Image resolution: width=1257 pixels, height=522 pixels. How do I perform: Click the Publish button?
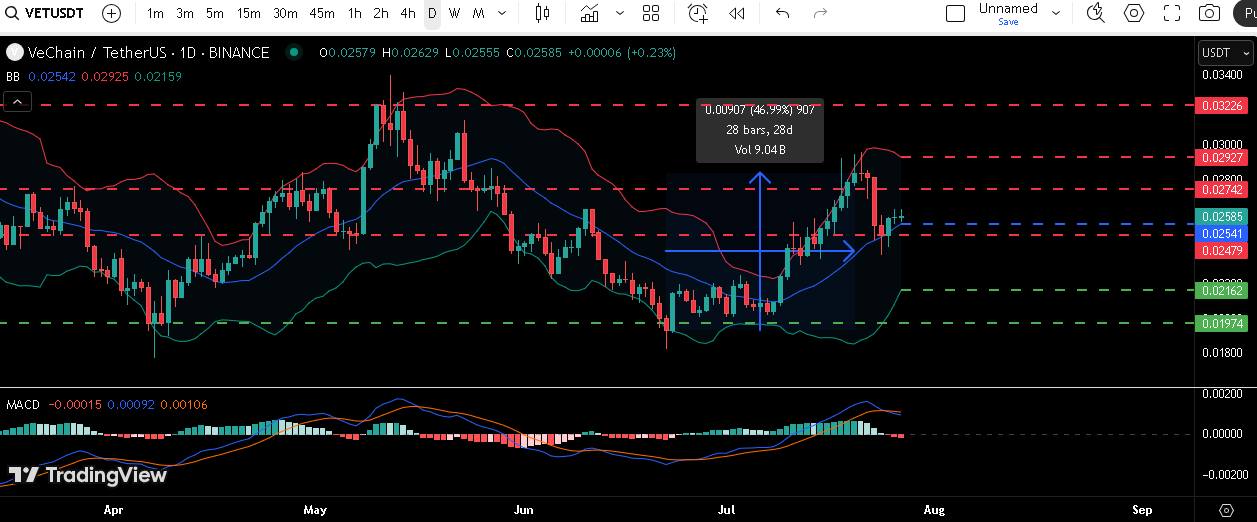click(x=1245, y=14)
